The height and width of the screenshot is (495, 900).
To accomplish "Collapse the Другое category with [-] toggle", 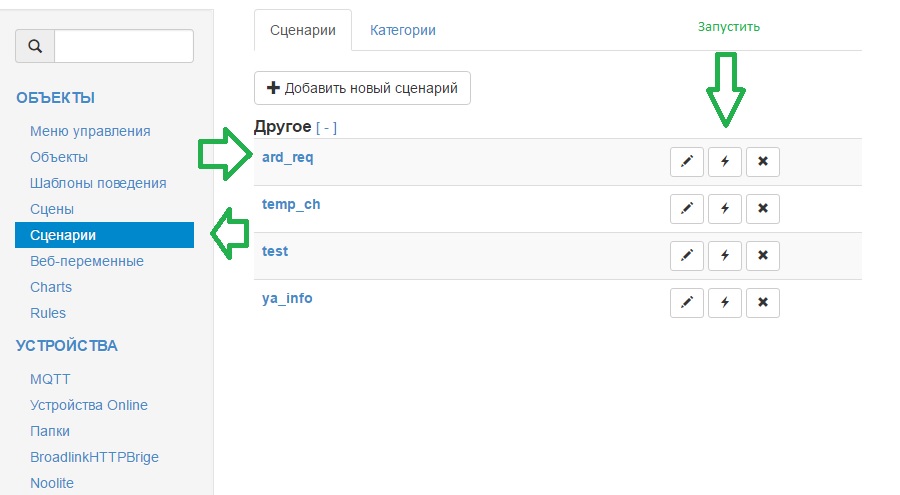I will click(326, 128).
